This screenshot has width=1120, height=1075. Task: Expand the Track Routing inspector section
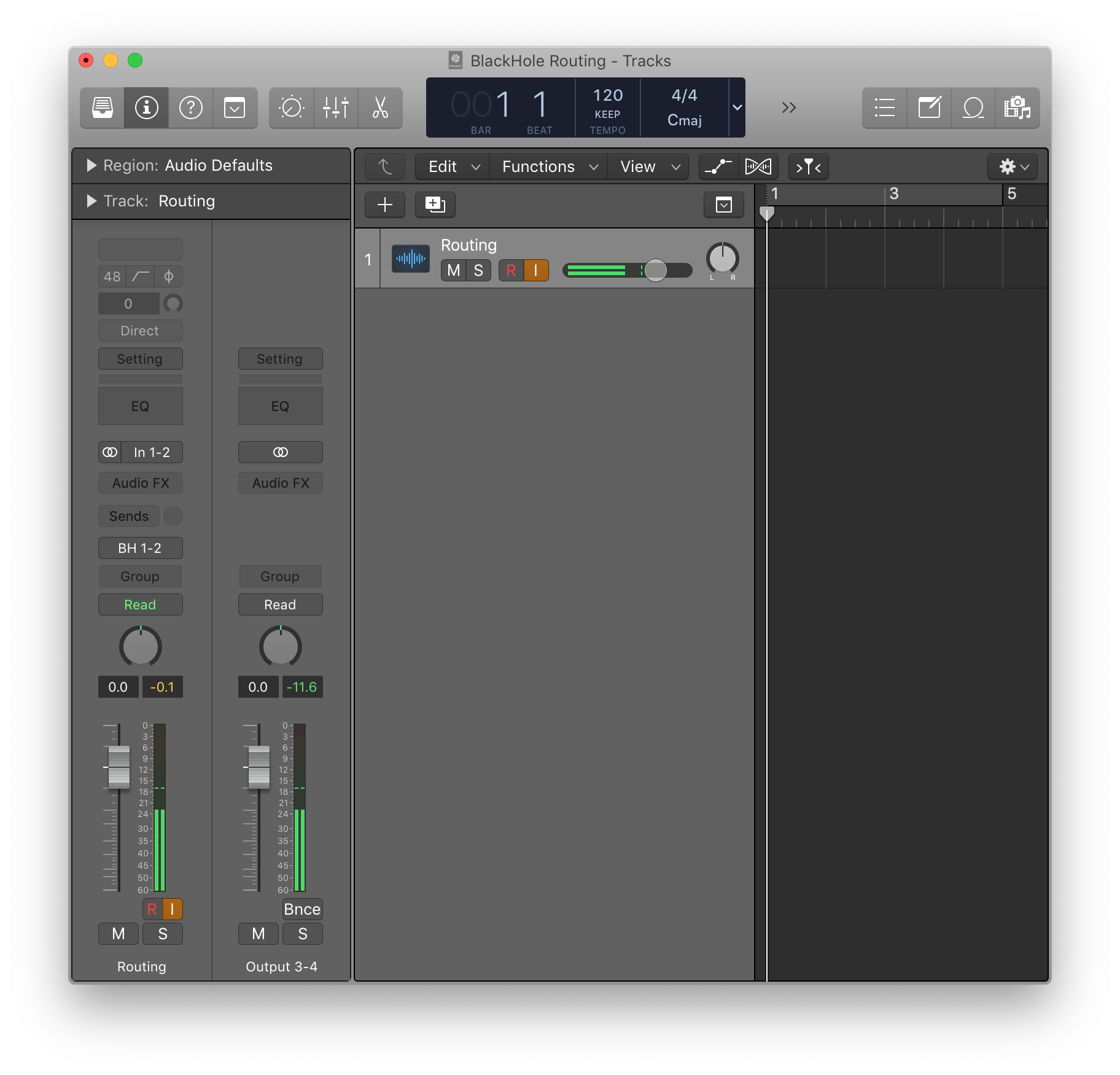click(x=91, y=201)
